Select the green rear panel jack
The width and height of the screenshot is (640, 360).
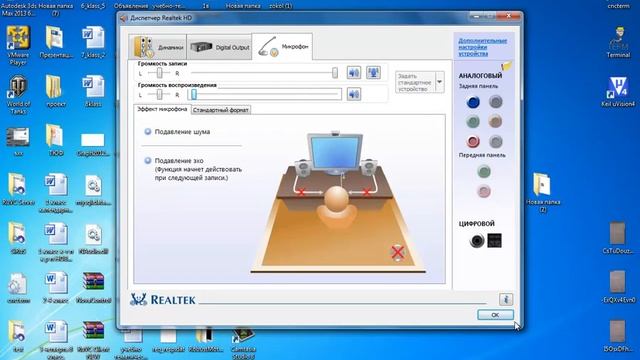click(x=473, y=121)
